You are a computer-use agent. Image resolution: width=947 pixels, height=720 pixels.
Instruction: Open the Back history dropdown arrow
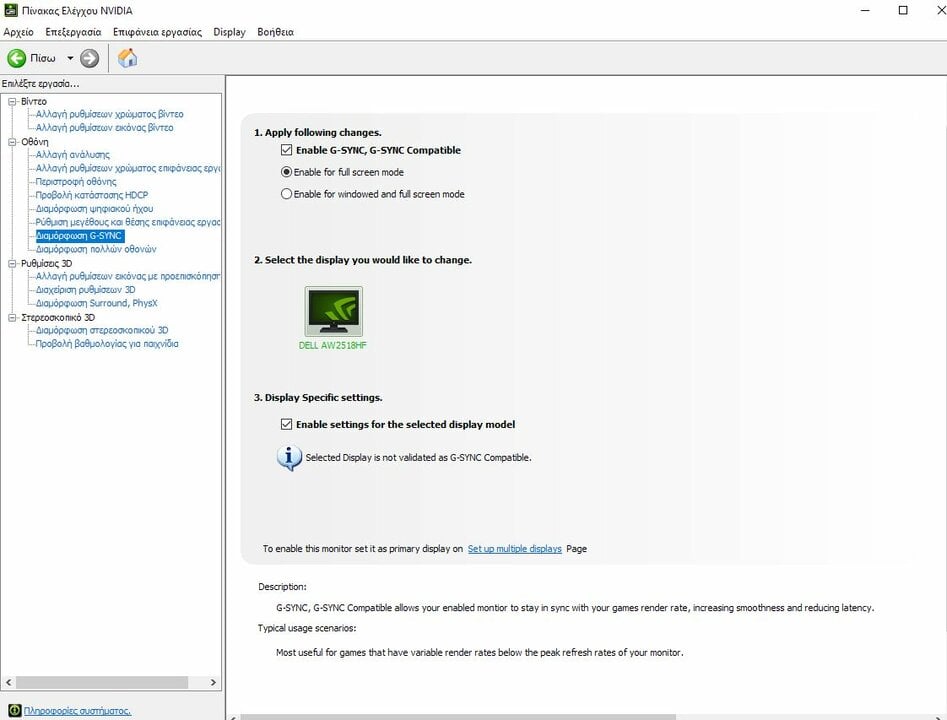pyautogui.click(x=70, y=58)
